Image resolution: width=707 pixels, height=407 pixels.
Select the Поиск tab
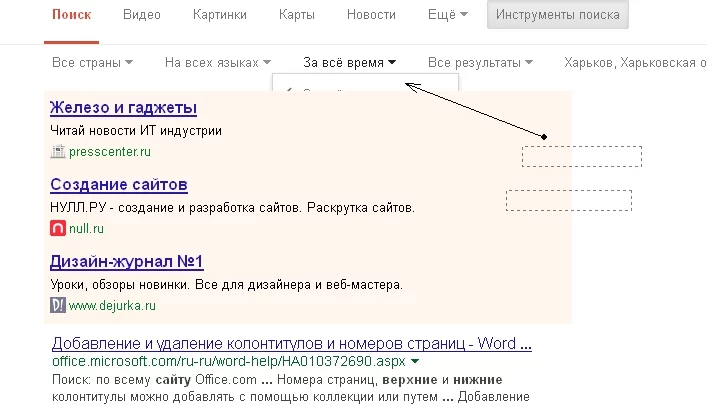[72, 15]
